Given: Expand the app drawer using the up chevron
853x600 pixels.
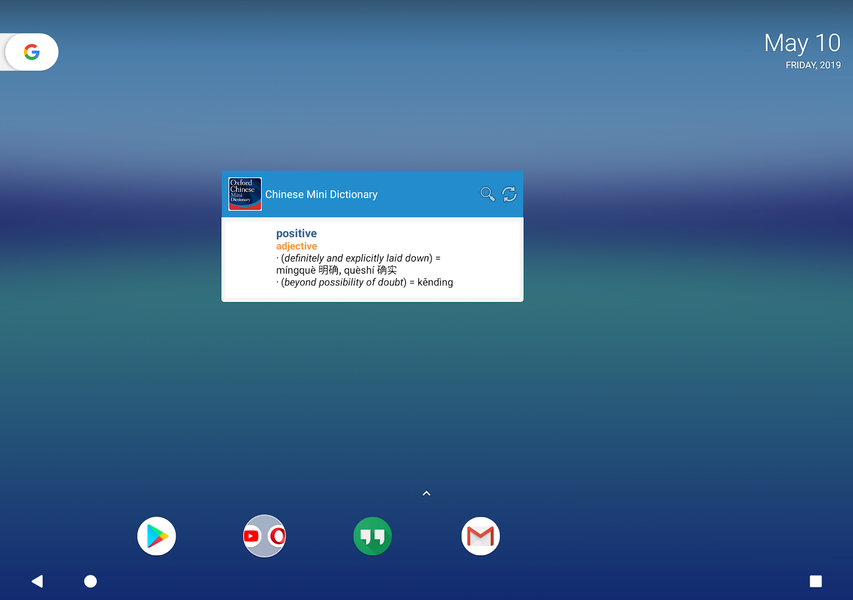Looking at the screenshot, I should [x=426, y=493].
